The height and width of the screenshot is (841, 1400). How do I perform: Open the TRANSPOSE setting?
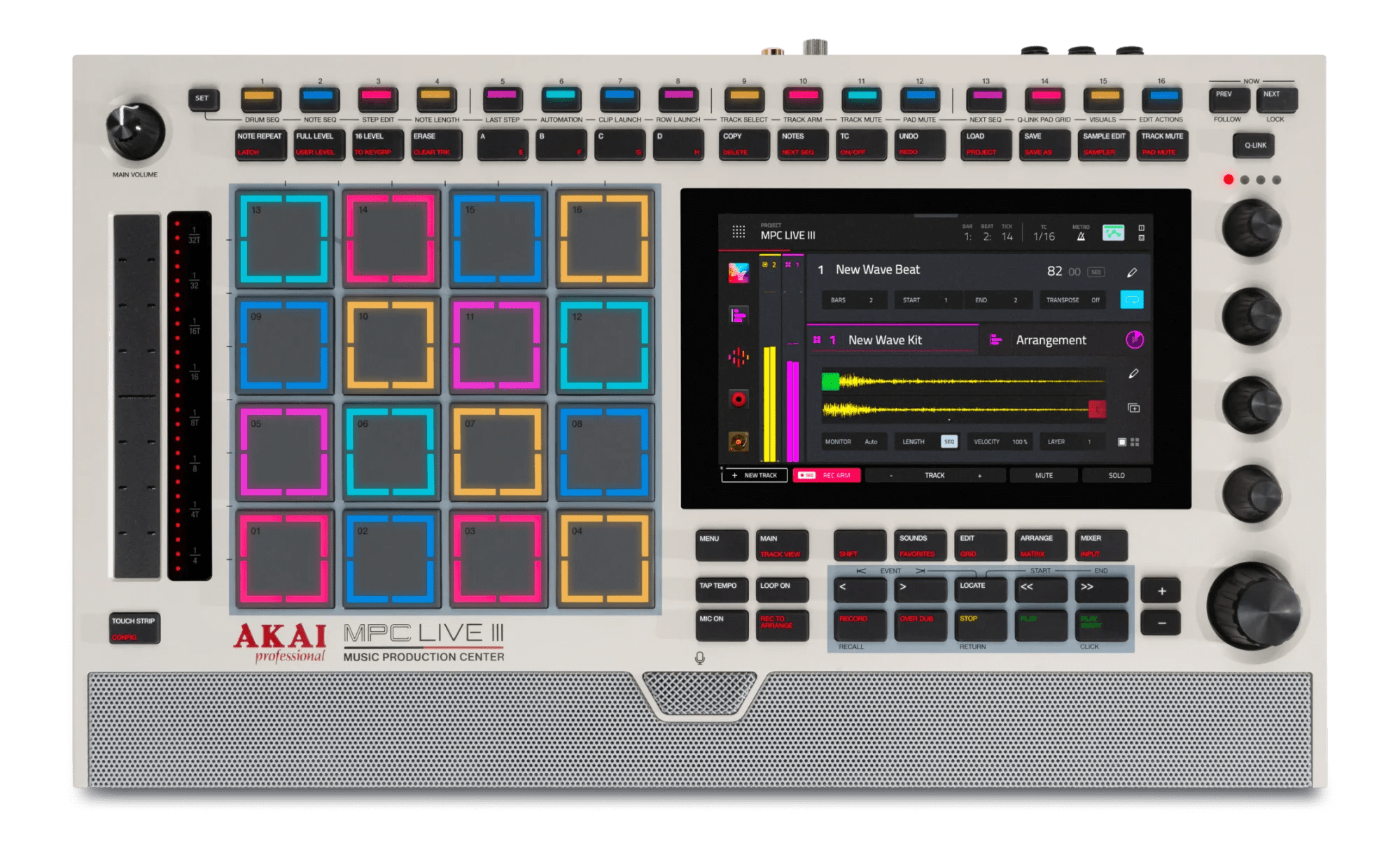(x=1073, y=300)
